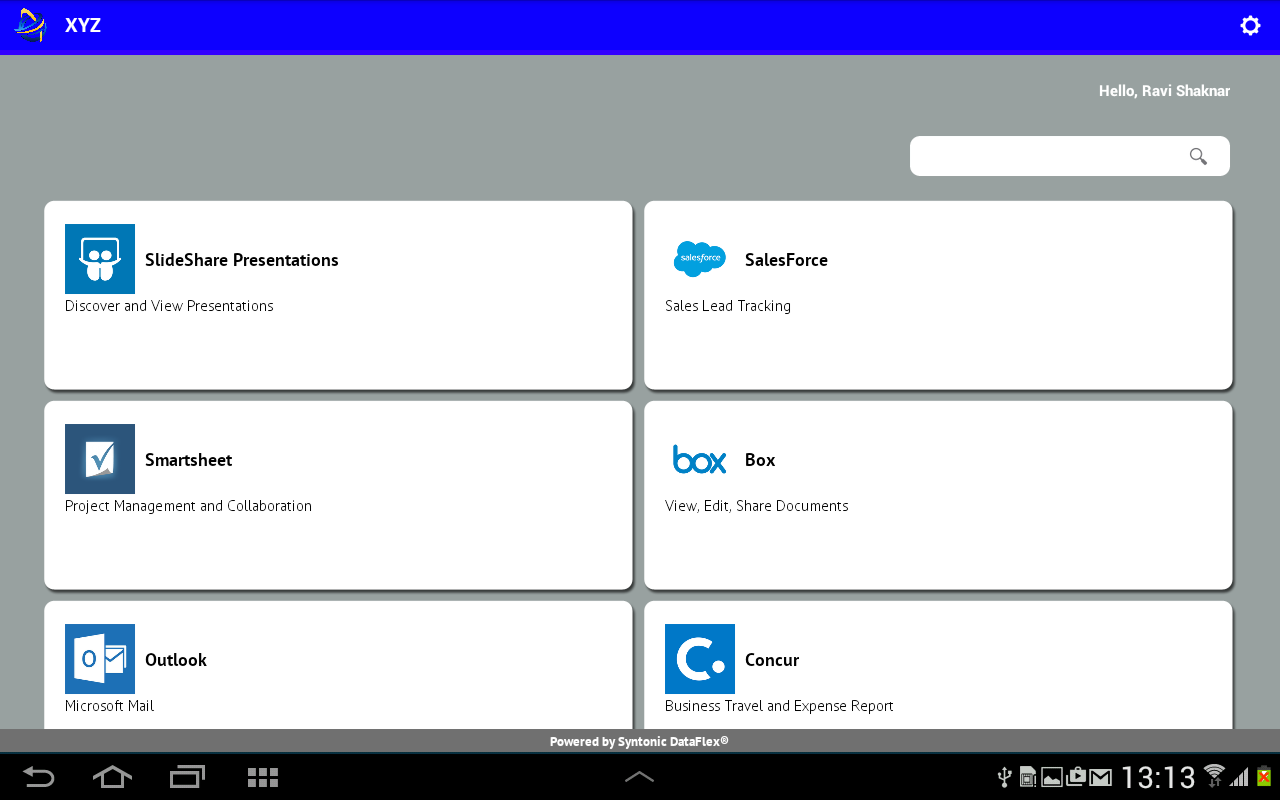Screen dimensions: 1280x800
Task: Tap the Wi-Fi status icon
Action: click(1215, 775)
